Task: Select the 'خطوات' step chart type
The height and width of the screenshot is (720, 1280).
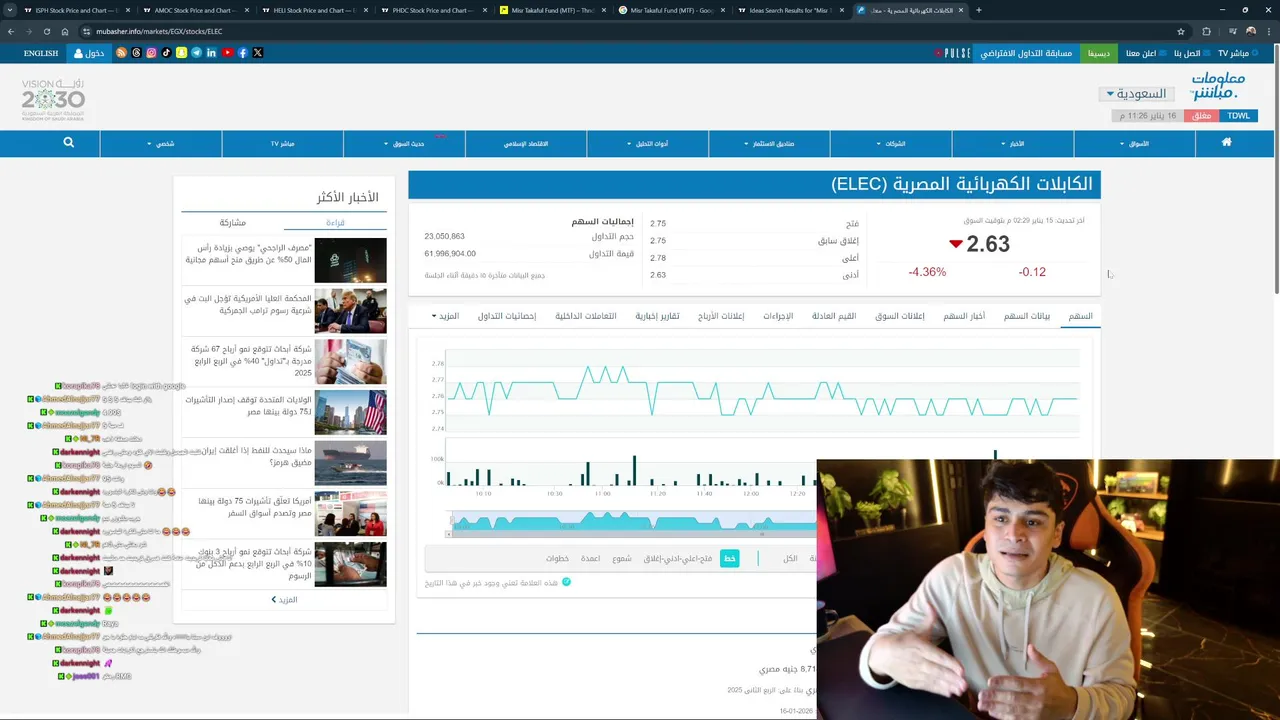Action: click(x=557, y=558)
